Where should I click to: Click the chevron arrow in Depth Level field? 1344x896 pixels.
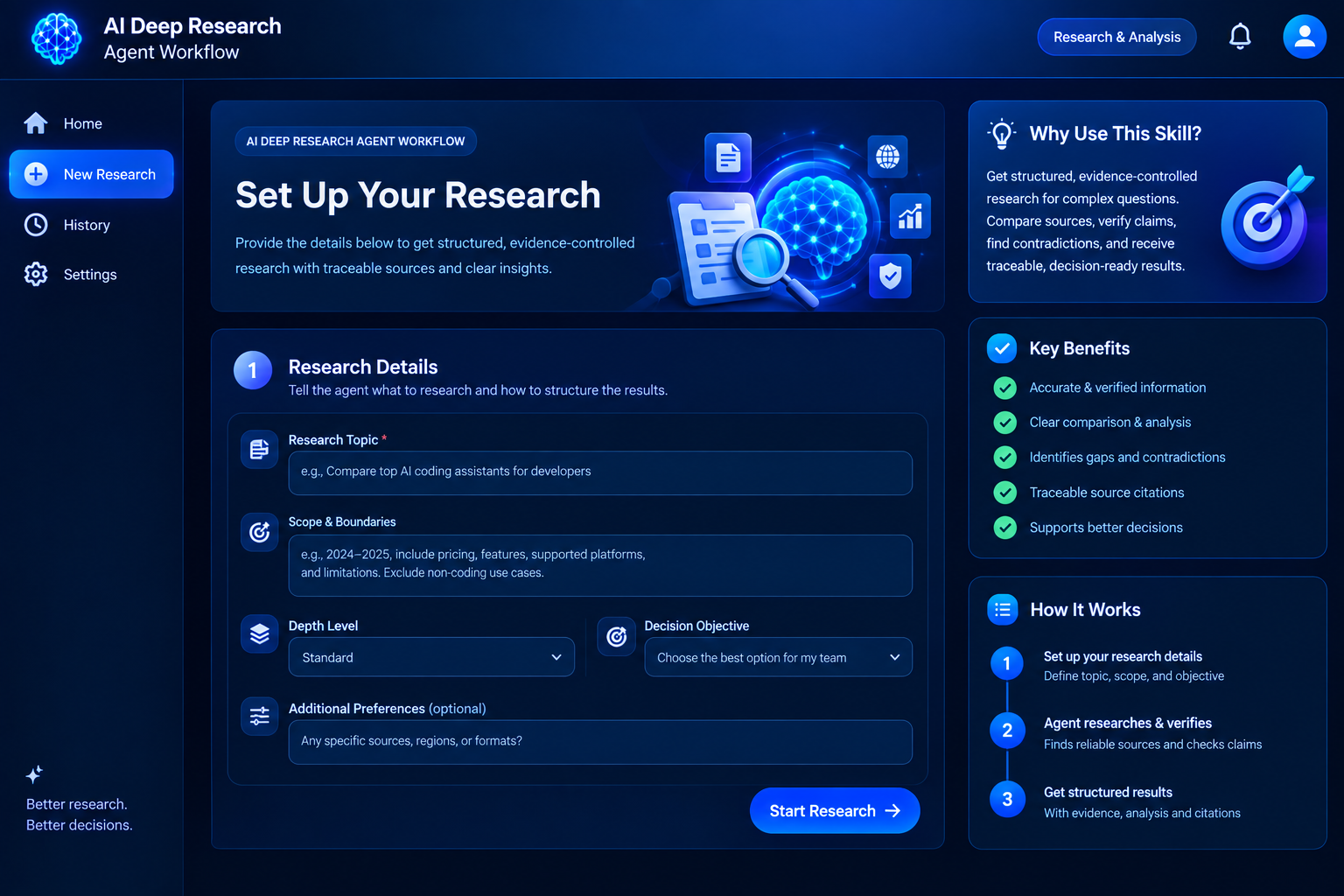[x=556, y=657]
